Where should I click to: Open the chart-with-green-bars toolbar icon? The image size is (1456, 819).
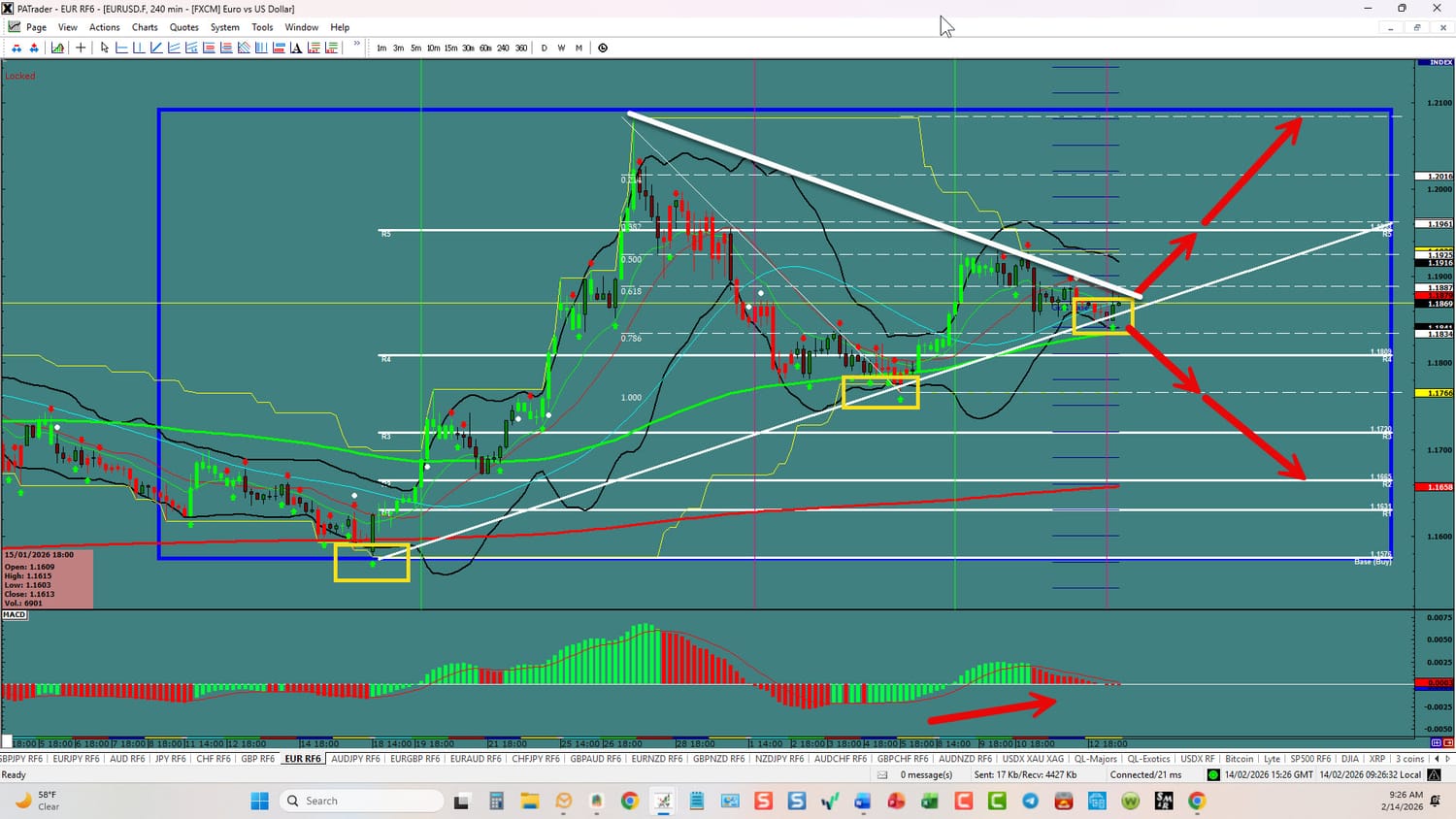tap(58, 48)
